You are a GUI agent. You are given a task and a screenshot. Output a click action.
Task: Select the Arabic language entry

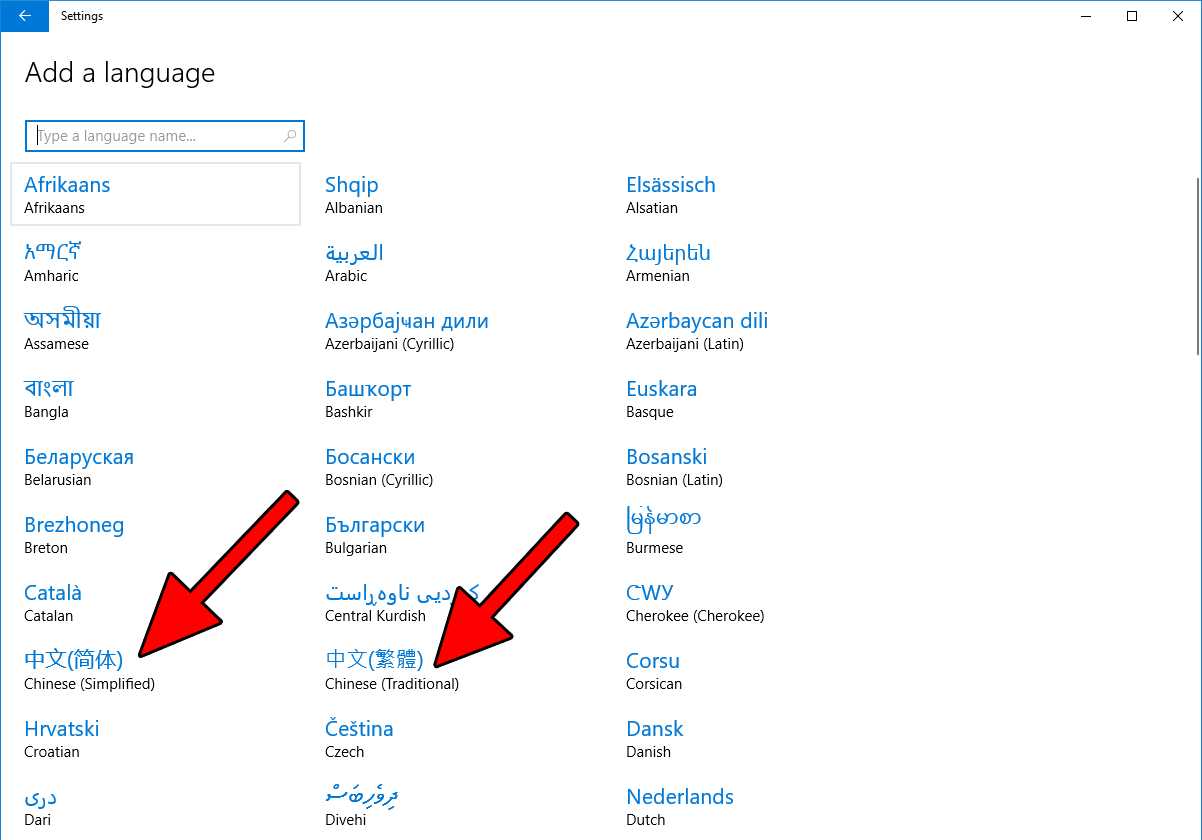click(354, 263)
